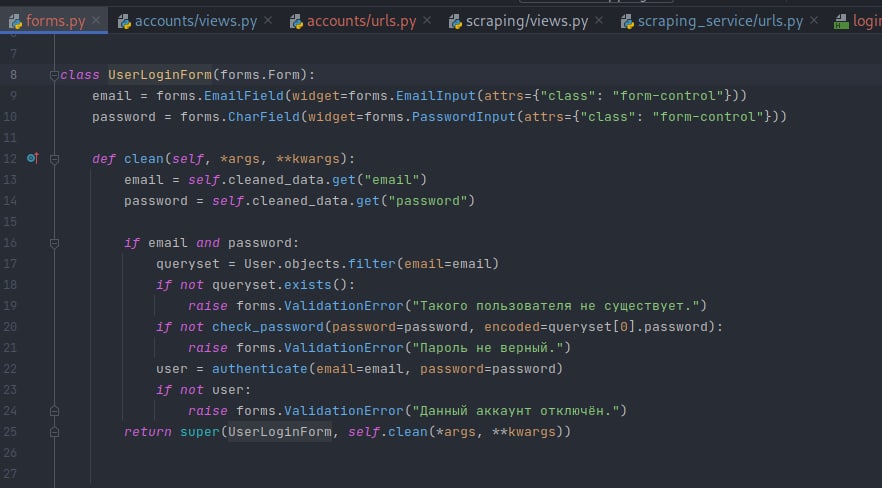Click authenticate function call on line 22
Screen dimensions: 882x488
tap(260, 369)
